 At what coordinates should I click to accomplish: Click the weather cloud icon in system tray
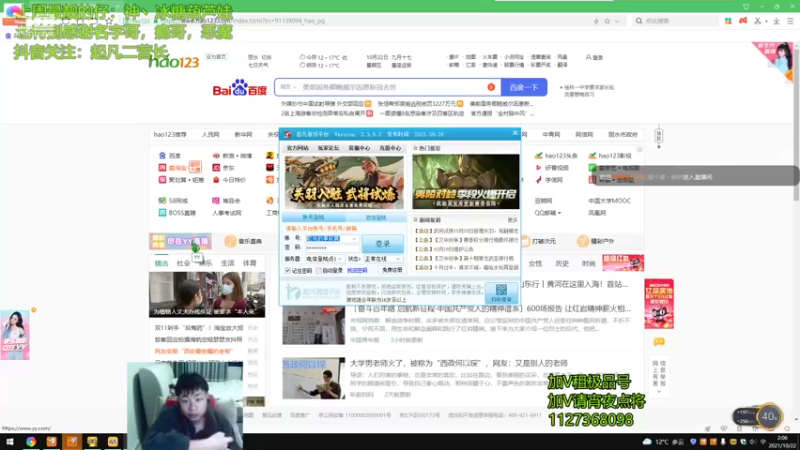(647, 442)
